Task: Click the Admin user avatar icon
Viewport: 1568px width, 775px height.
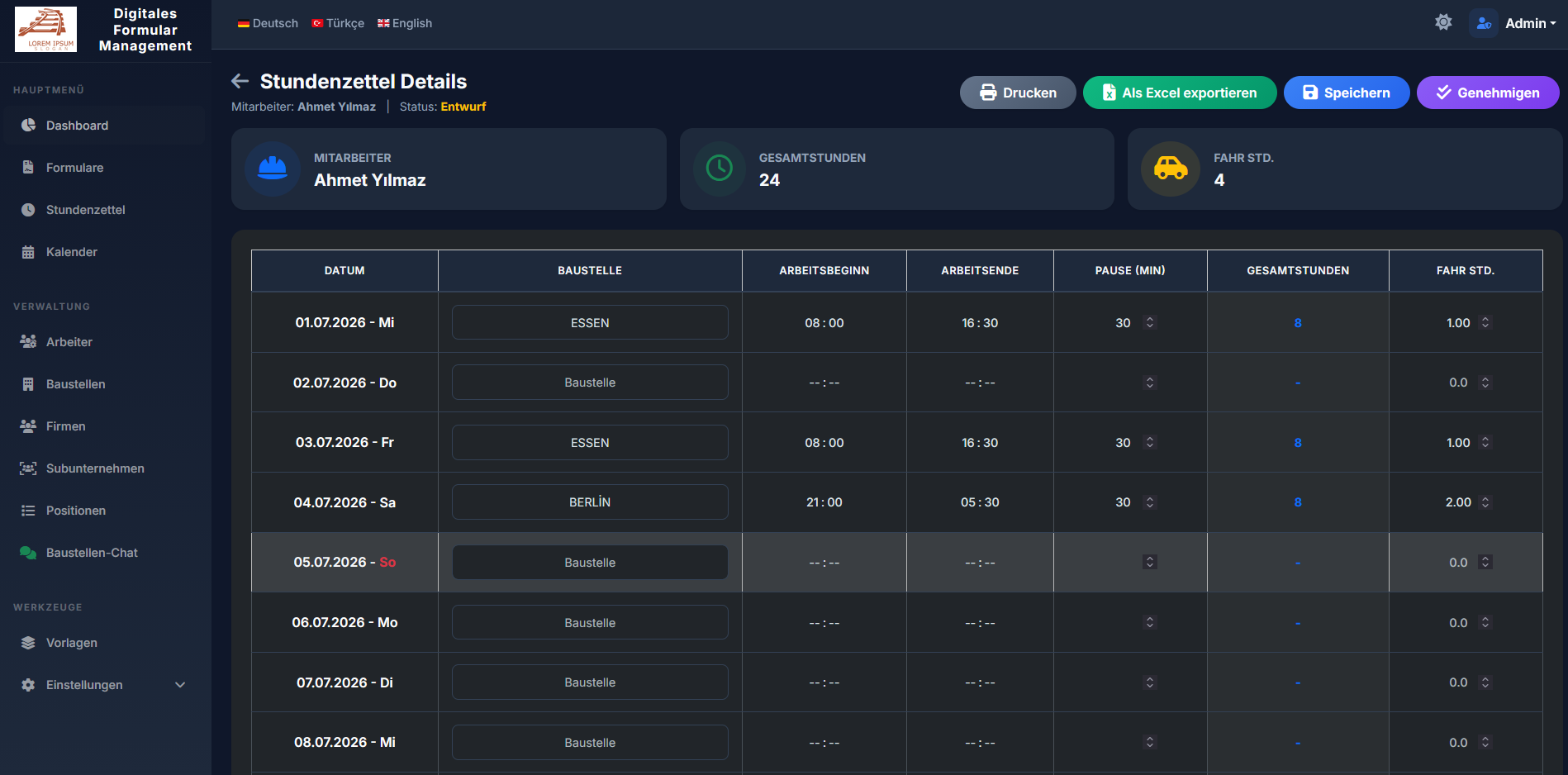Action: click(1484, 23)
